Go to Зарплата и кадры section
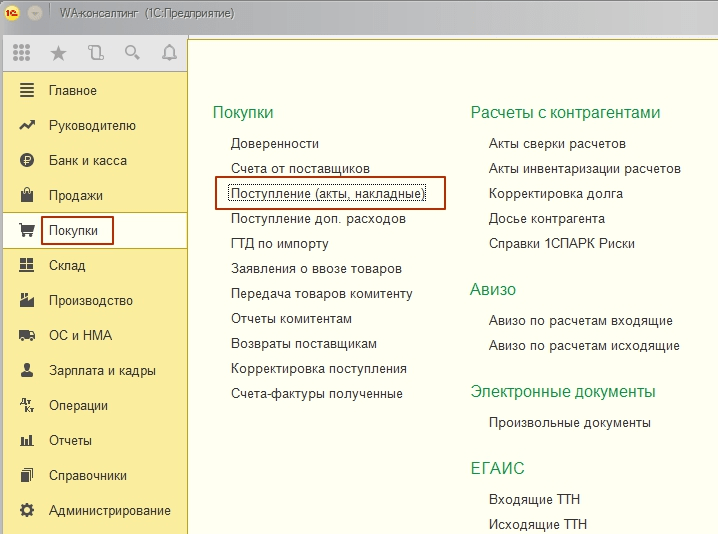Screen dimensions: 718x534 [x=102, y=371]
